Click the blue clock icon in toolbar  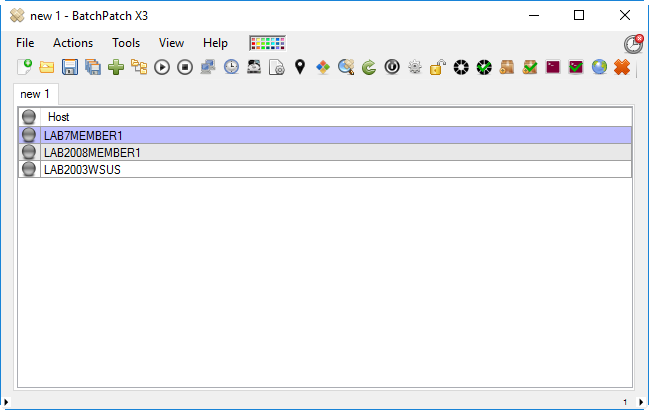[x=231, y=67]
